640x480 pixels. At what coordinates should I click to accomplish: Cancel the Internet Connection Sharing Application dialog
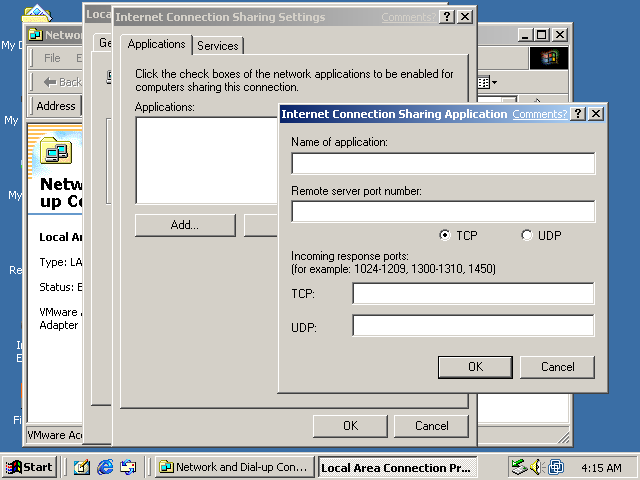[557, 367]
